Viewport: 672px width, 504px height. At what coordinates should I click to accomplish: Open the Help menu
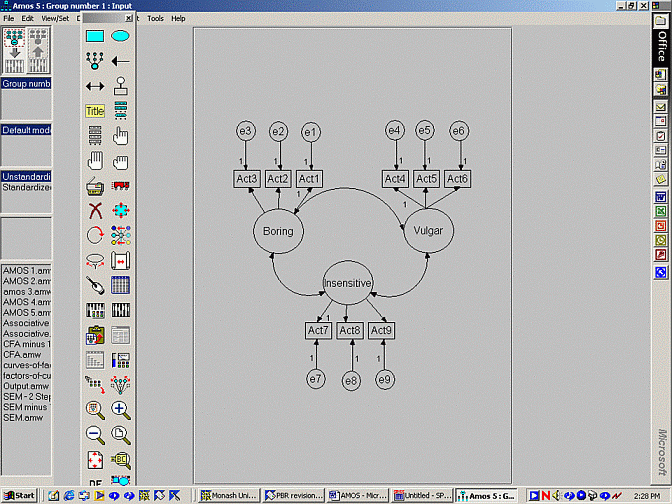(x=178, y=18)
